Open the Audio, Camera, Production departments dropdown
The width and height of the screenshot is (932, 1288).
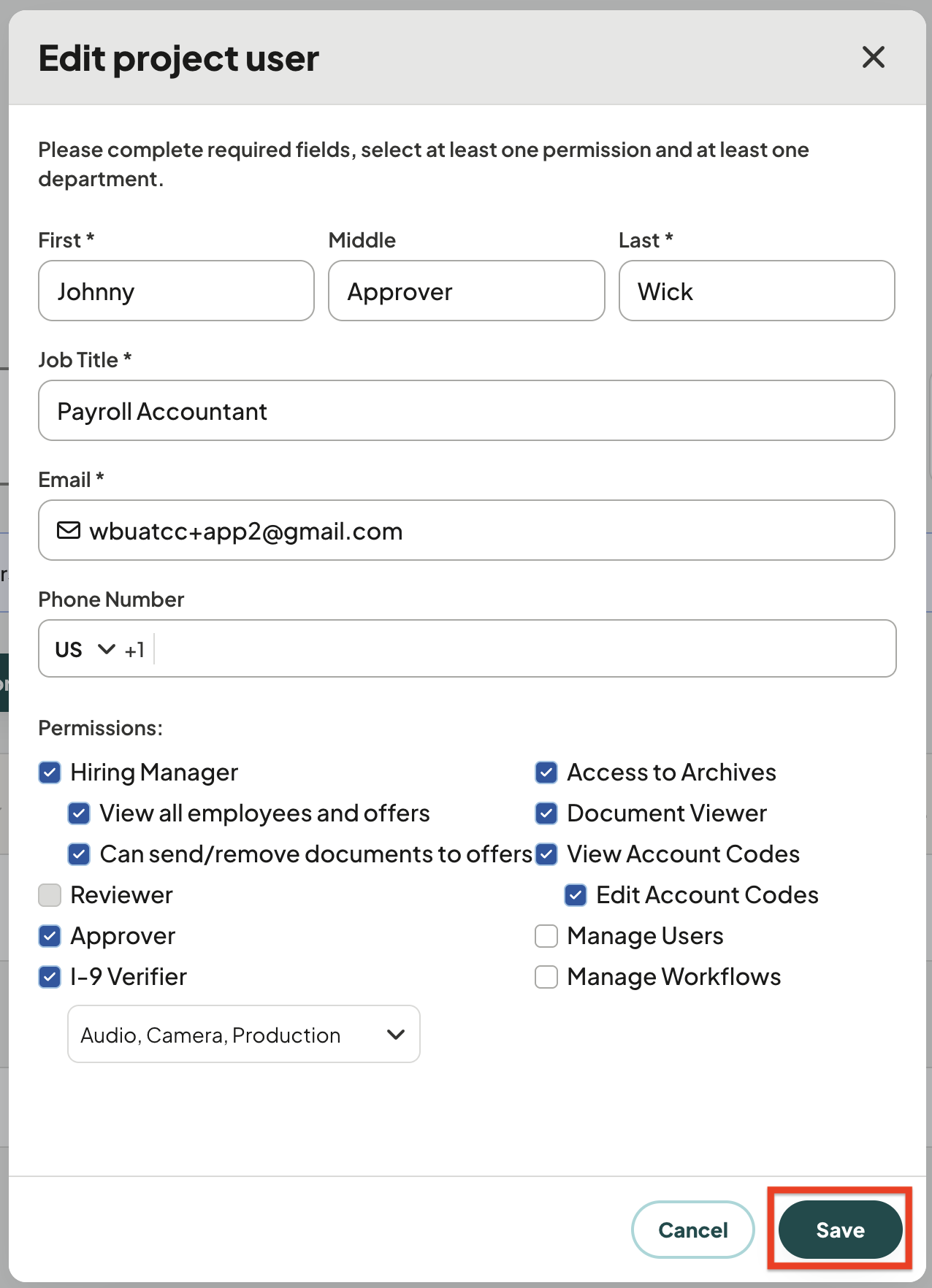[244, 1034]
